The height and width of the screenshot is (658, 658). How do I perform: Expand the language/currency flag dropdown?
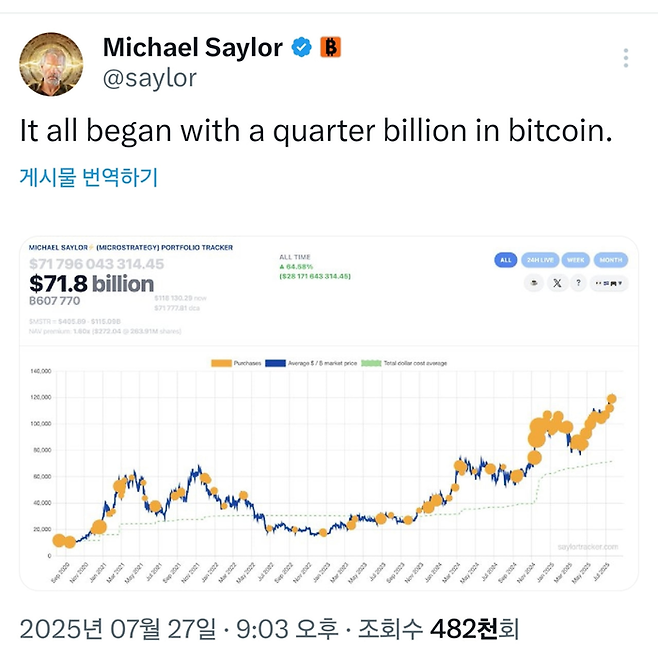pos(609,283)
